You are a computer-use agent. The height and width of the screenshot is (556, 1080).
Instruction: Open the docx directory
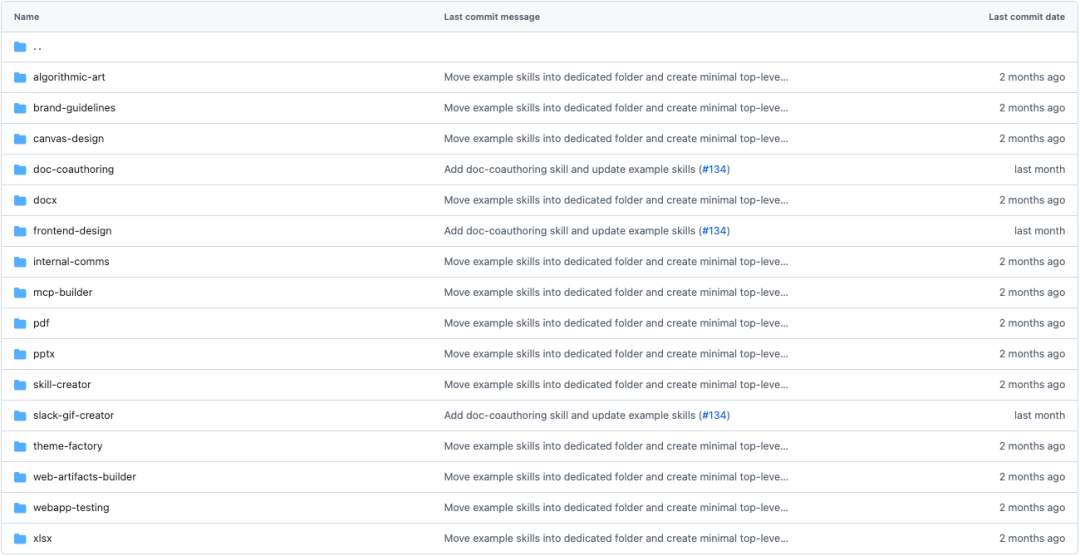(45, 200)
